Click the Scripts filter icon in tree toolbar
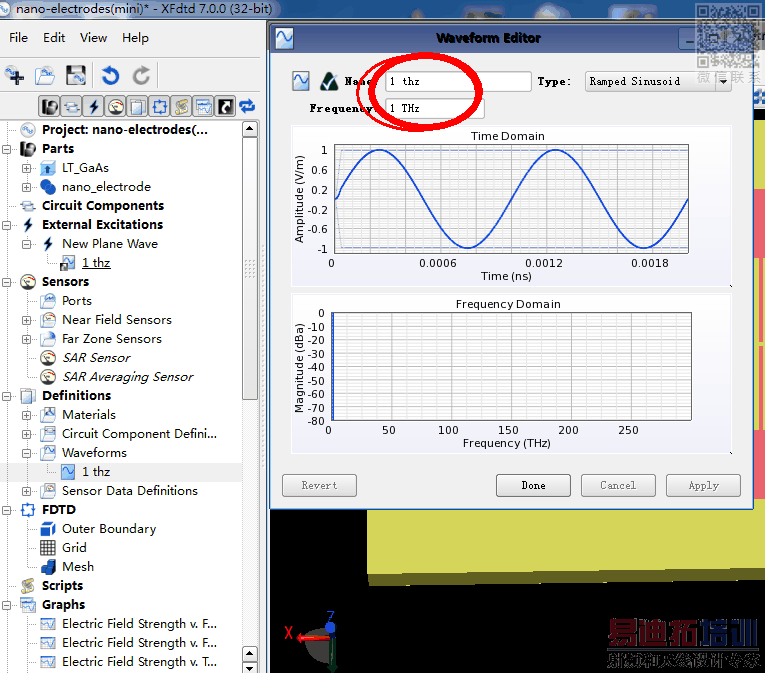The width and height of the screenshot is (765, 673). point(181,106)
